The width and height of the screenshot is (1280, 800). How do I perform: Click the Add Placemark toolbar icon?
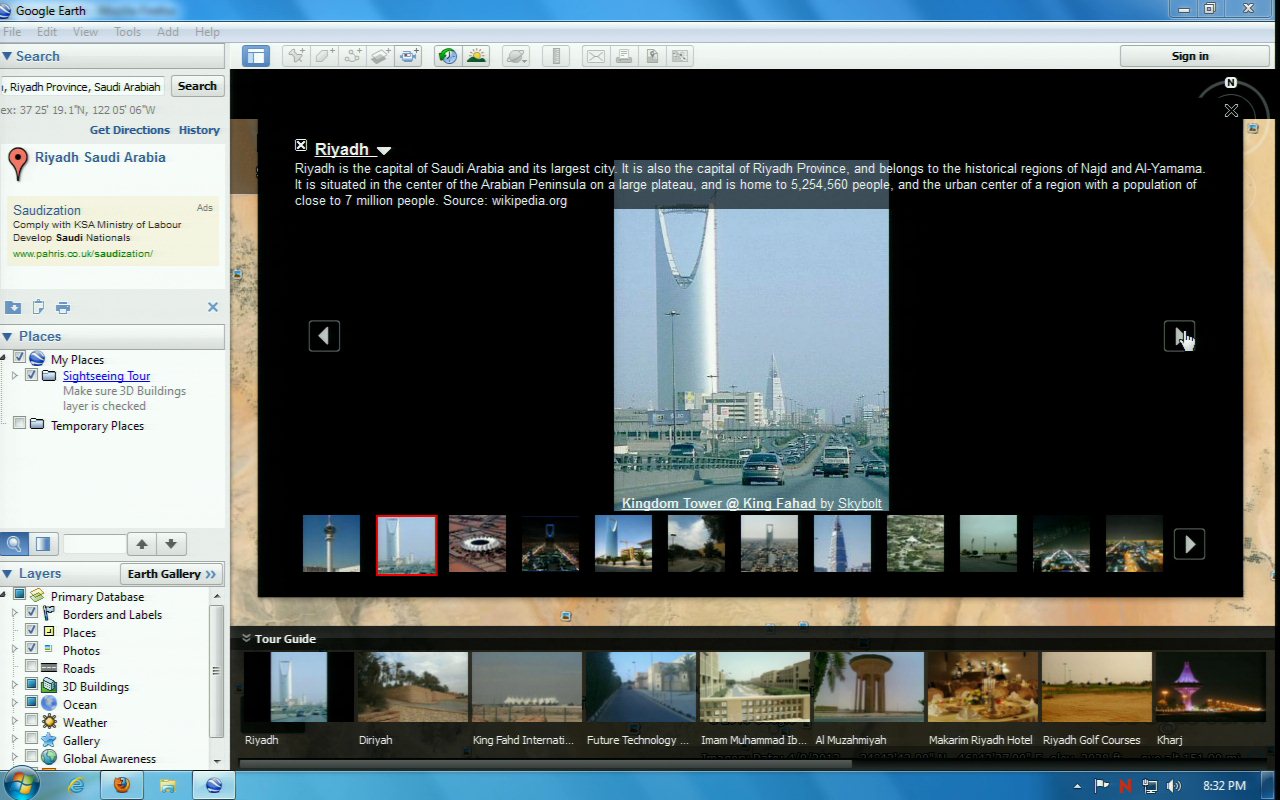click(296, 56)
